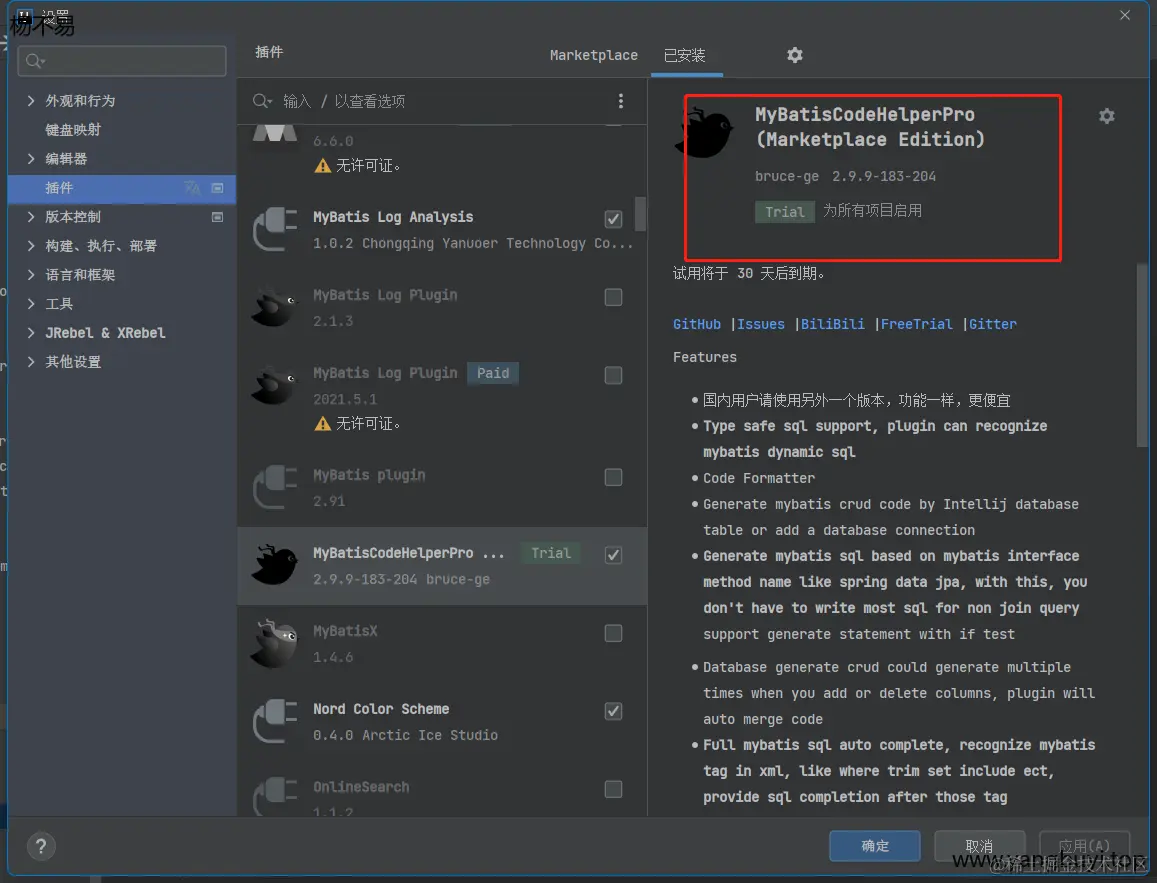Screen dimensions: 1157x883
Task: Click the MyBatisX bird icon
Action: click(274, 643)
